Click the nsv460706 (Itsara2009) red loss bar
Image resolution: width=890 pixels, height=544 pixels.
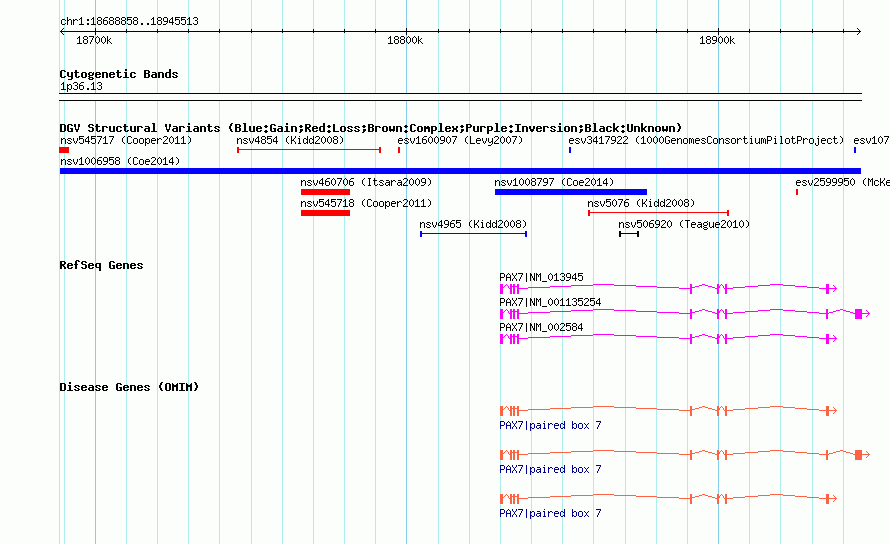pyautogui.click(x=325, y=192)
